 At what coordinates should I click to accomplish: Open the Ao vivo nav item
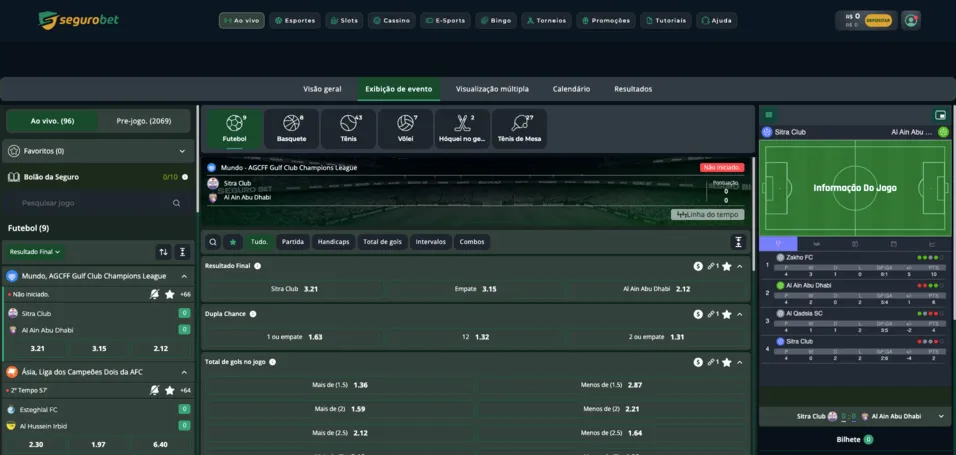pos(242,21)
